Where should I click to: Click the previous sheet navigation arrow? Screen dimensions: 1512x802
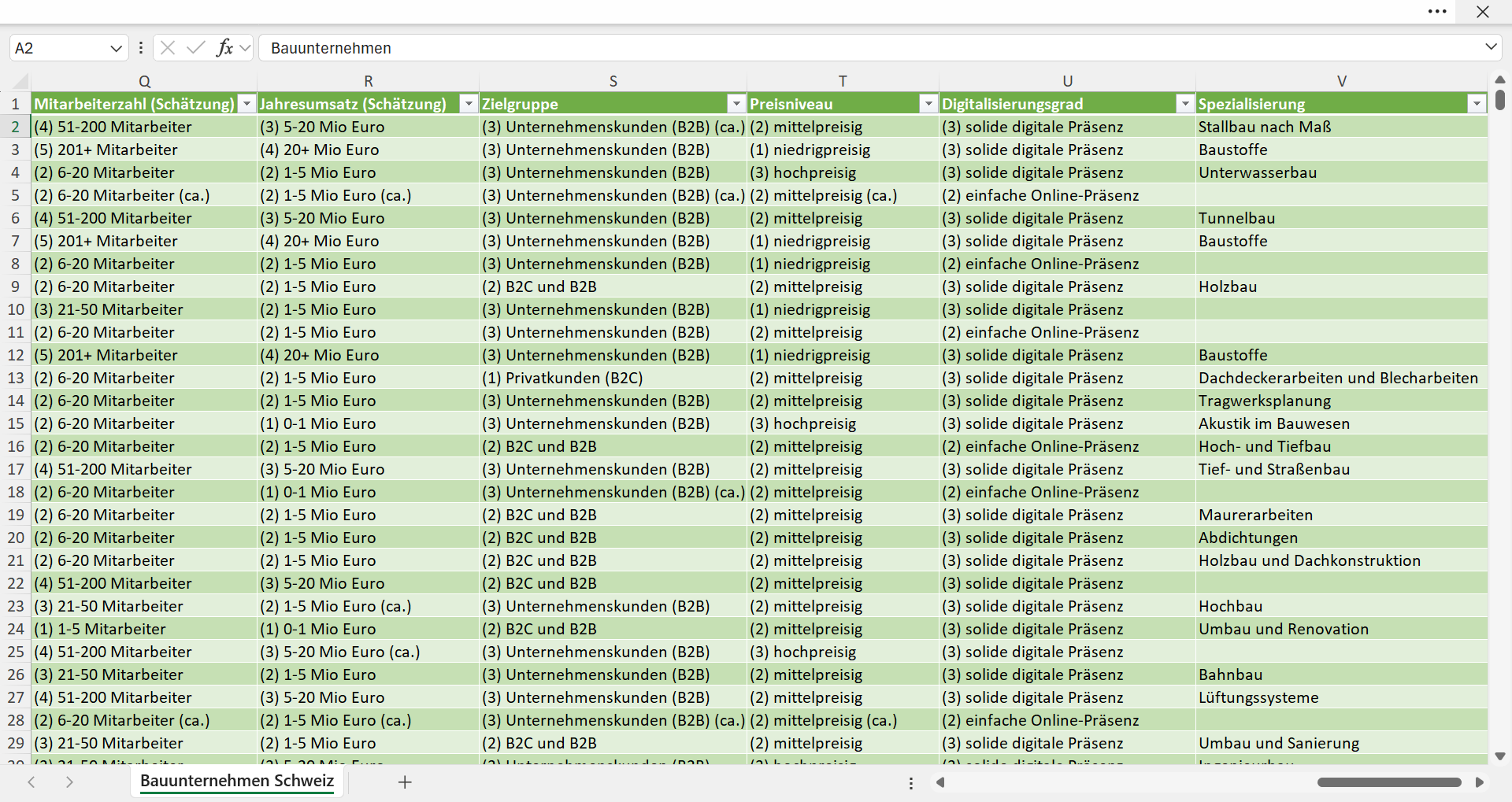coord(31,782)
